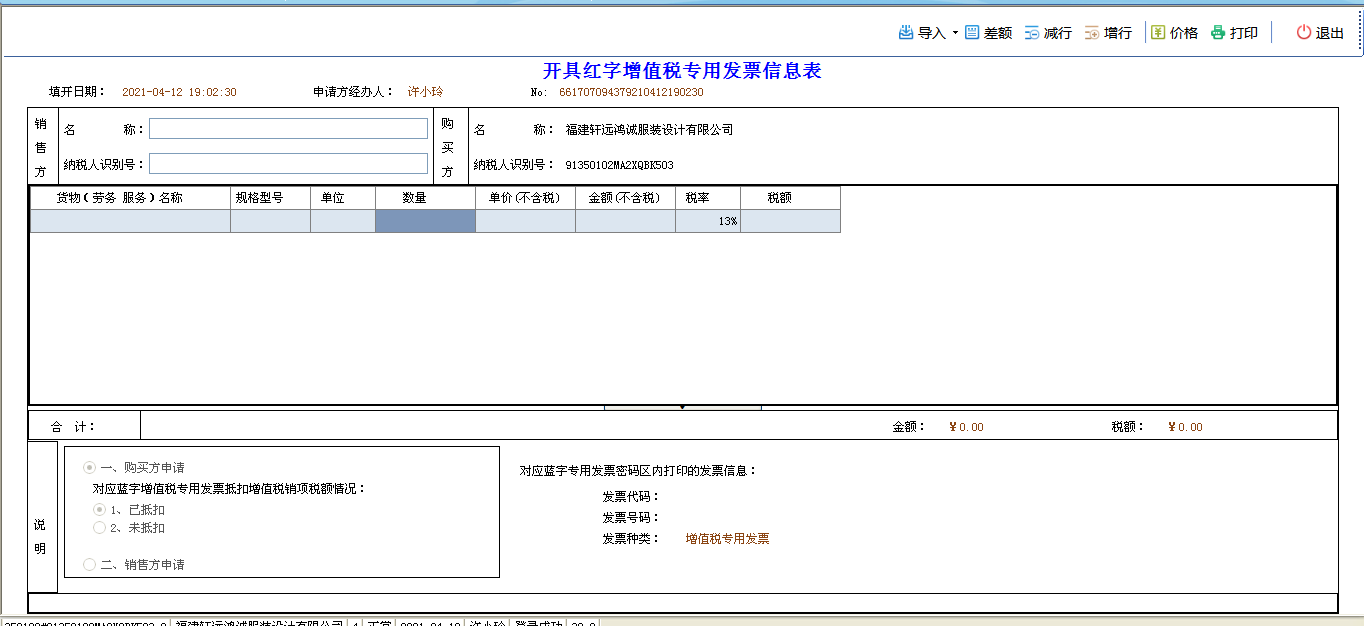Viewport: 1364px width, 626px height.
Task: Click the 货物(劳务 服务)名称 cell in first row
Action: tap(130, 221)
